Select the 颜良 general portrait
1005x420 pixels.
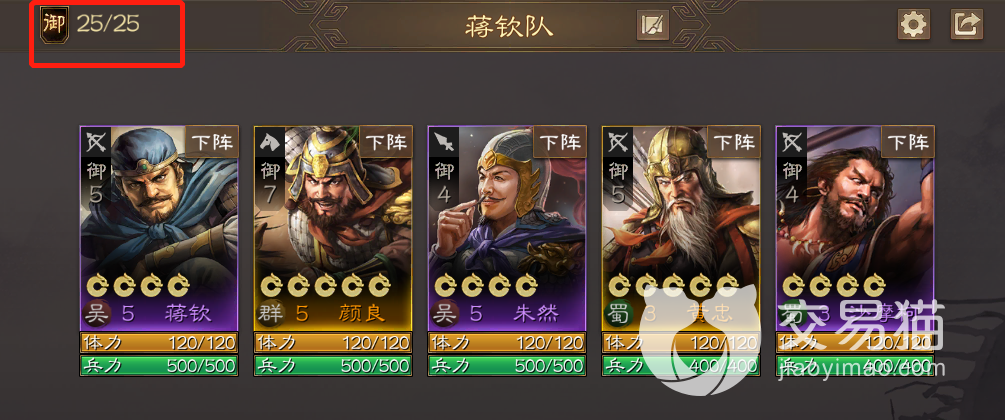(x=333, y=228)
